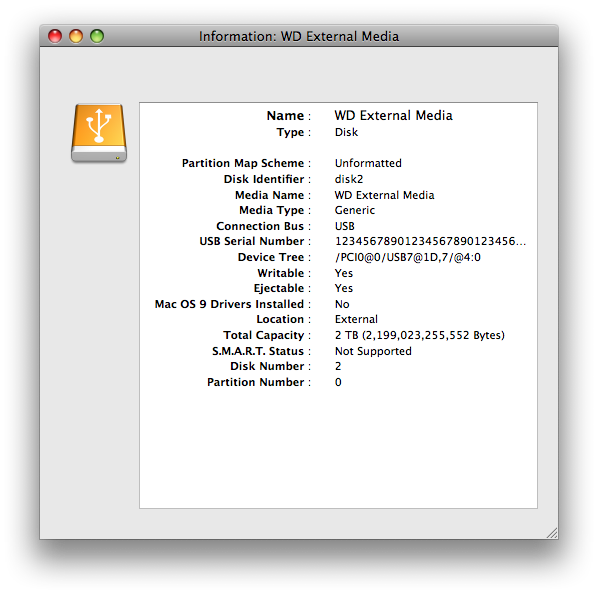Click the 'Unformatted' partition scheme value
Screen dimensions: 598x594
368,163
